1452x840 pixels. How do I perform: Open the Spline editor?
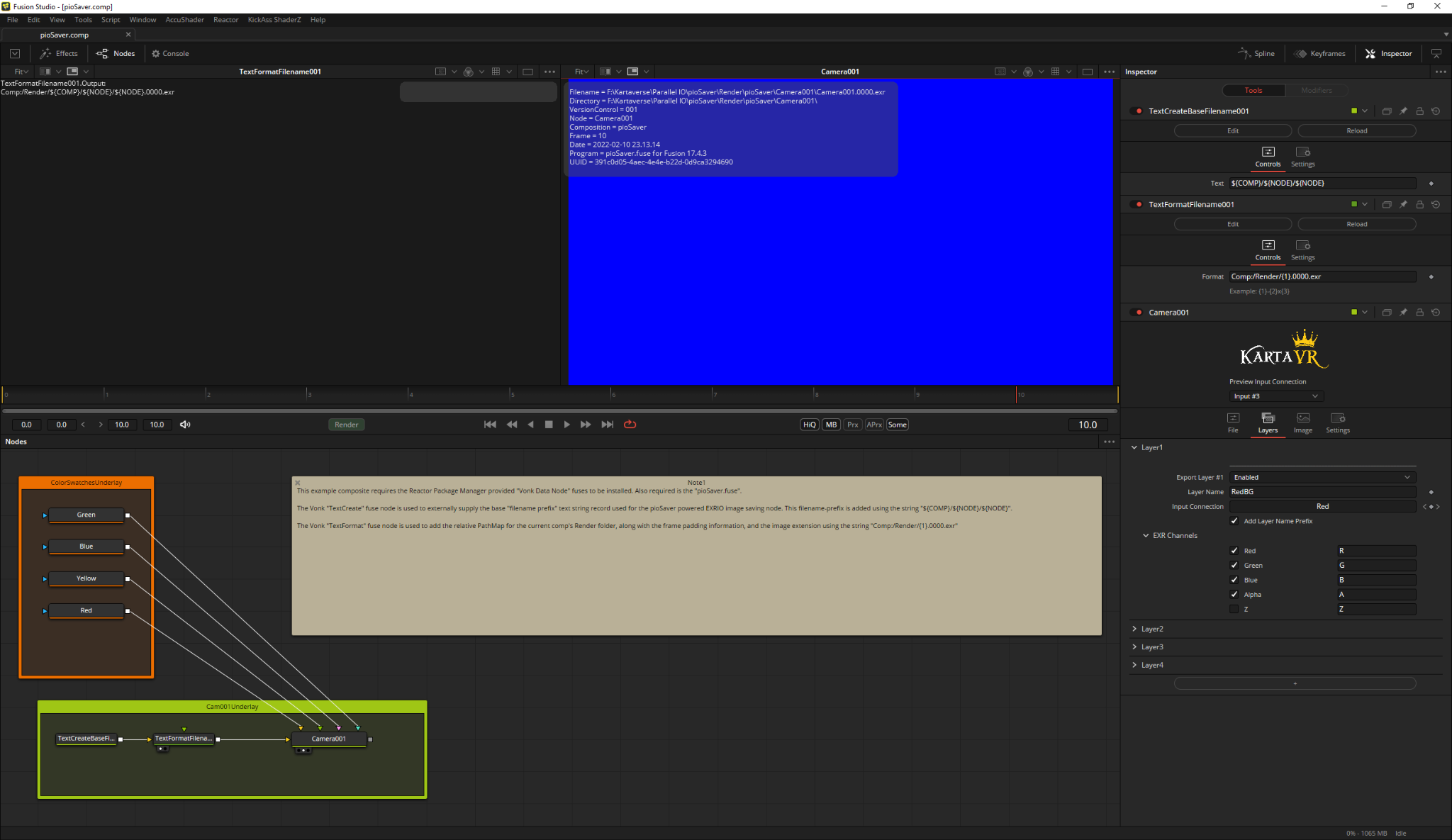coord(1256,53)
